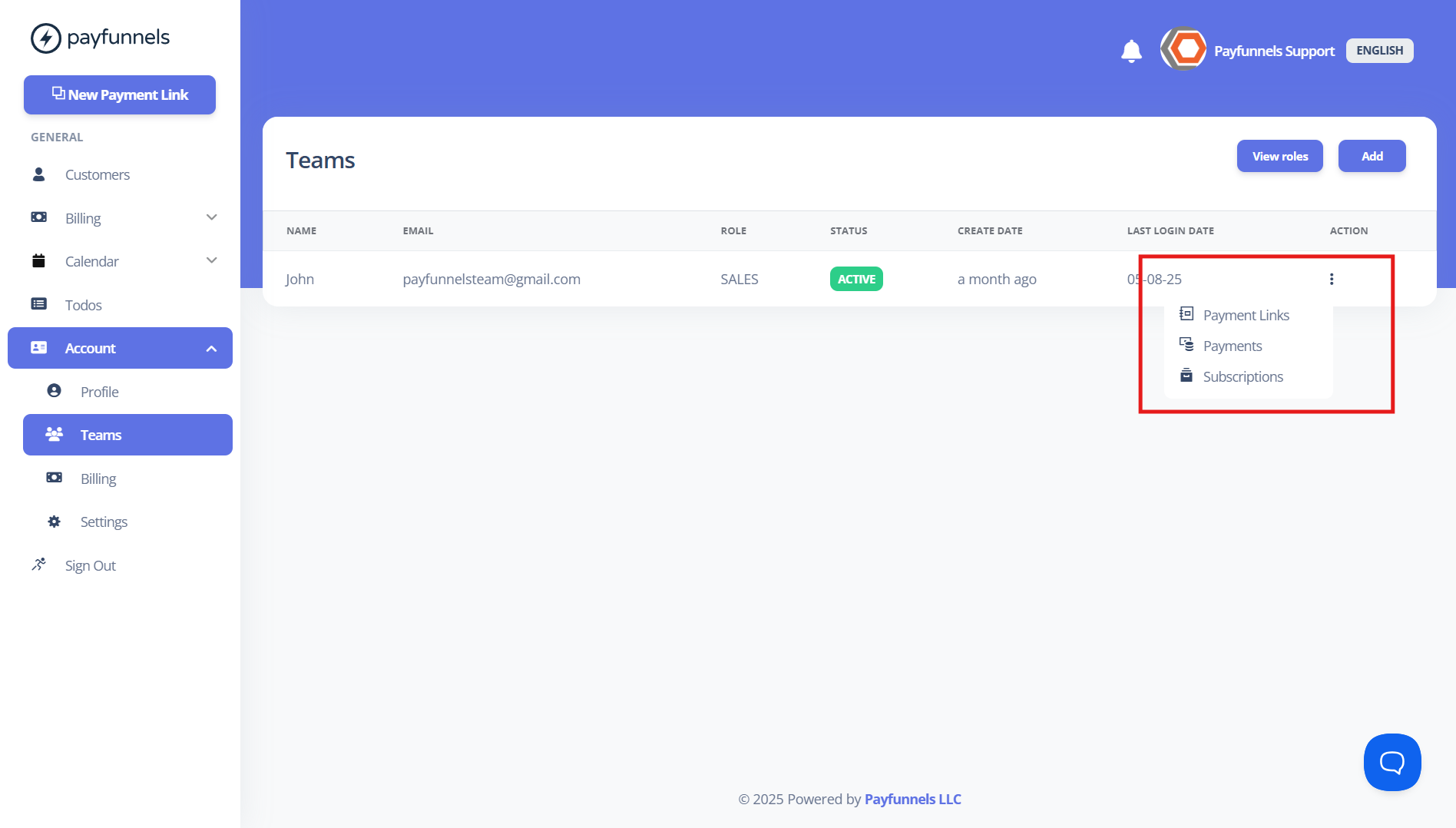
Task: Click the payfunnels logo
Action: click(x=100, y=38)
